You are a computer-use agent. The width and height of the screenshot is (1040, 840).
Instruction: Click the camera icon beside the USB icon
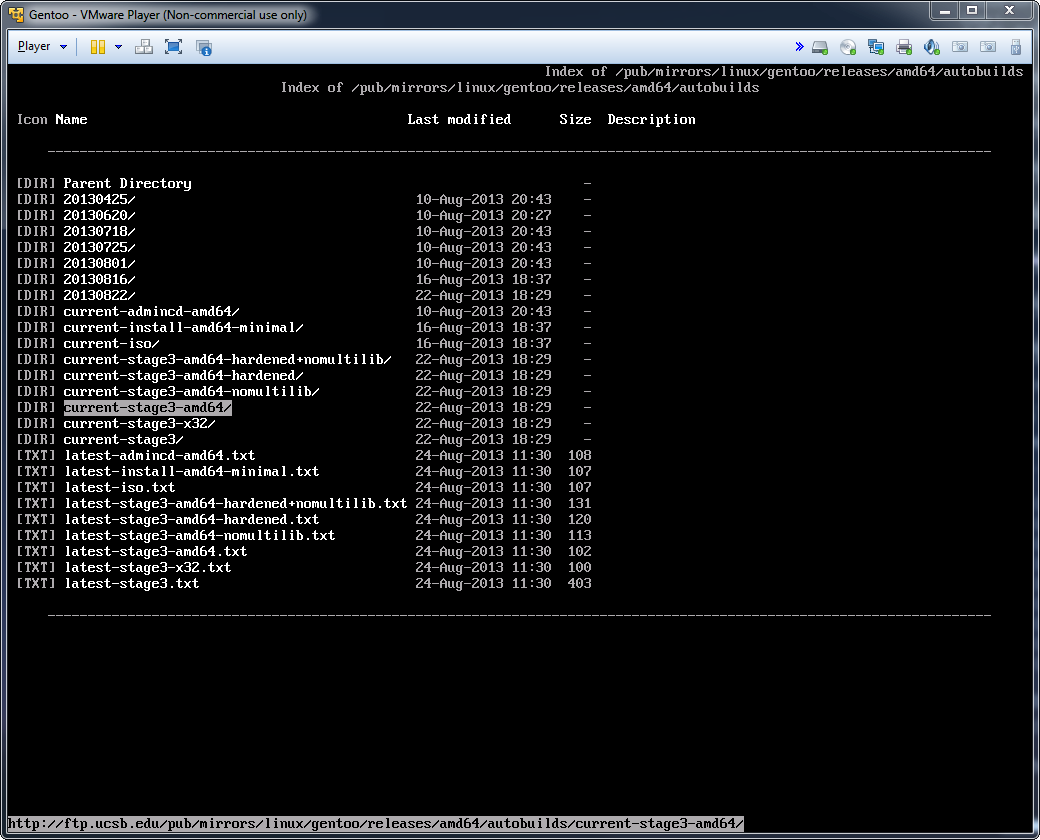[x=988, y=47]
